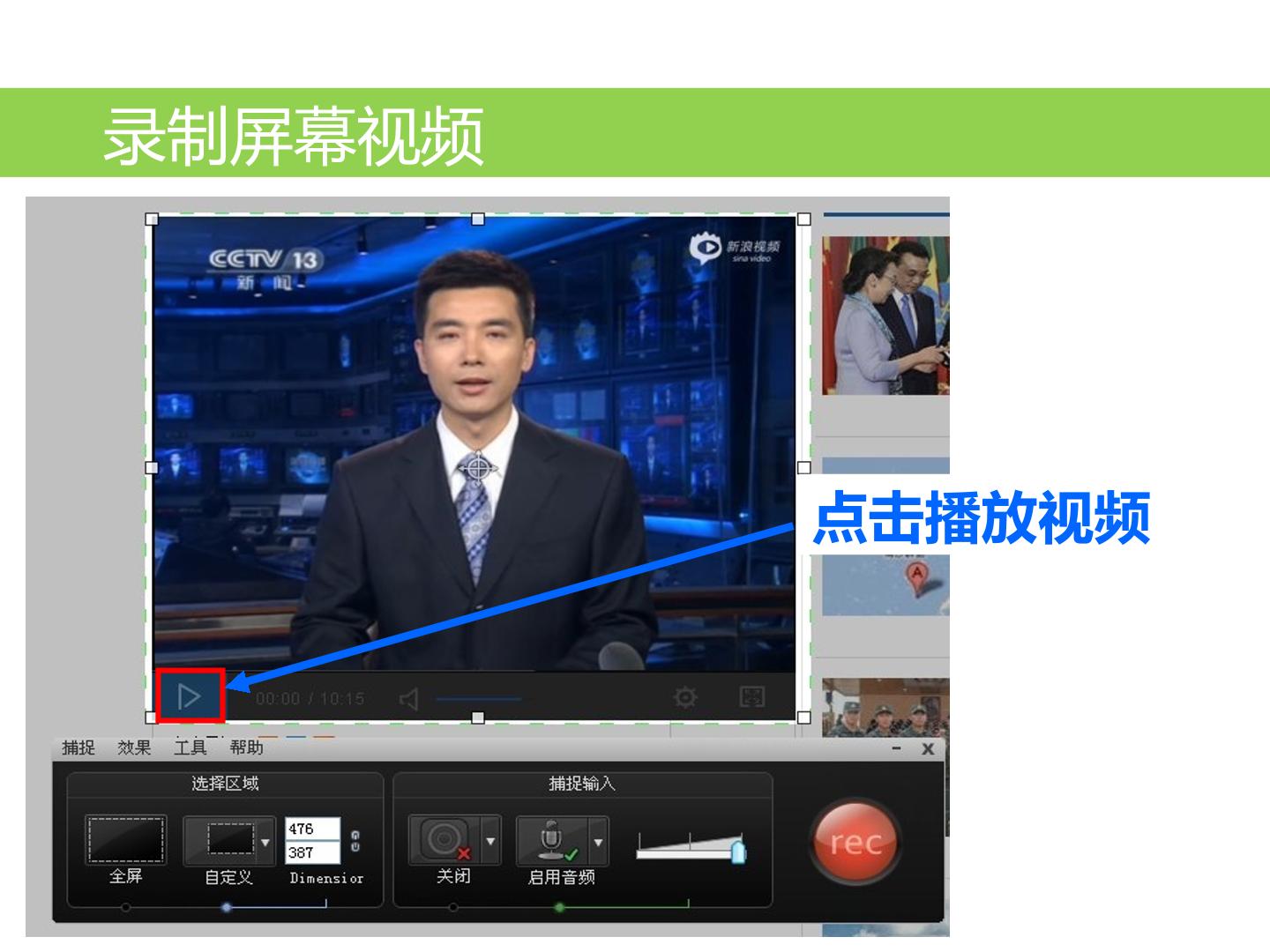Expand the webcam options dropdown arrow
This screenshot has width=1270, height=952.
pos(491,841)
